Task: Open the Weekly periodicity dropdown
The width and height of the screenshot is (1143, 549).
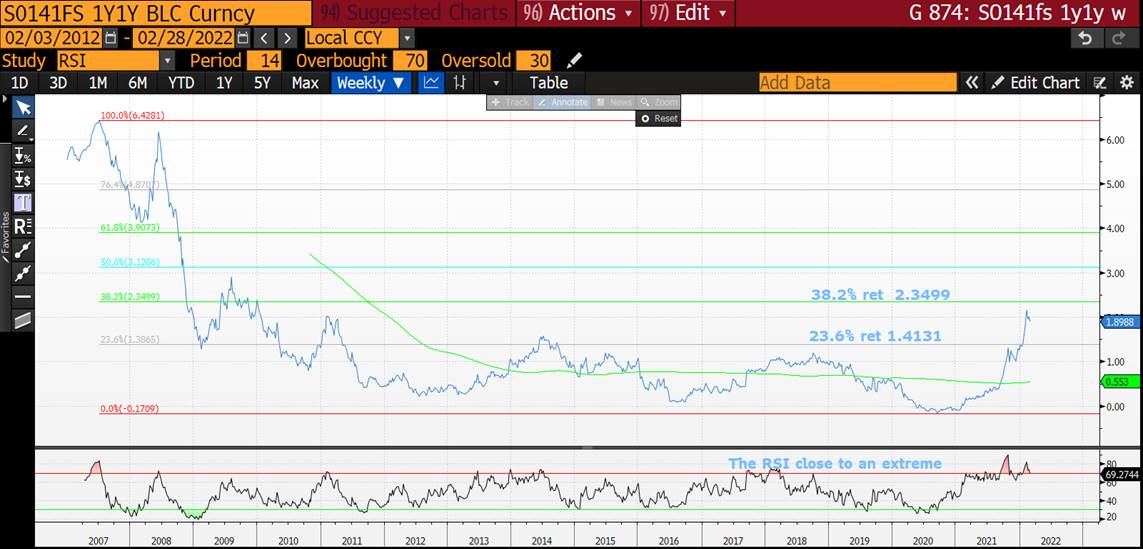Action: tap(371, 82)
